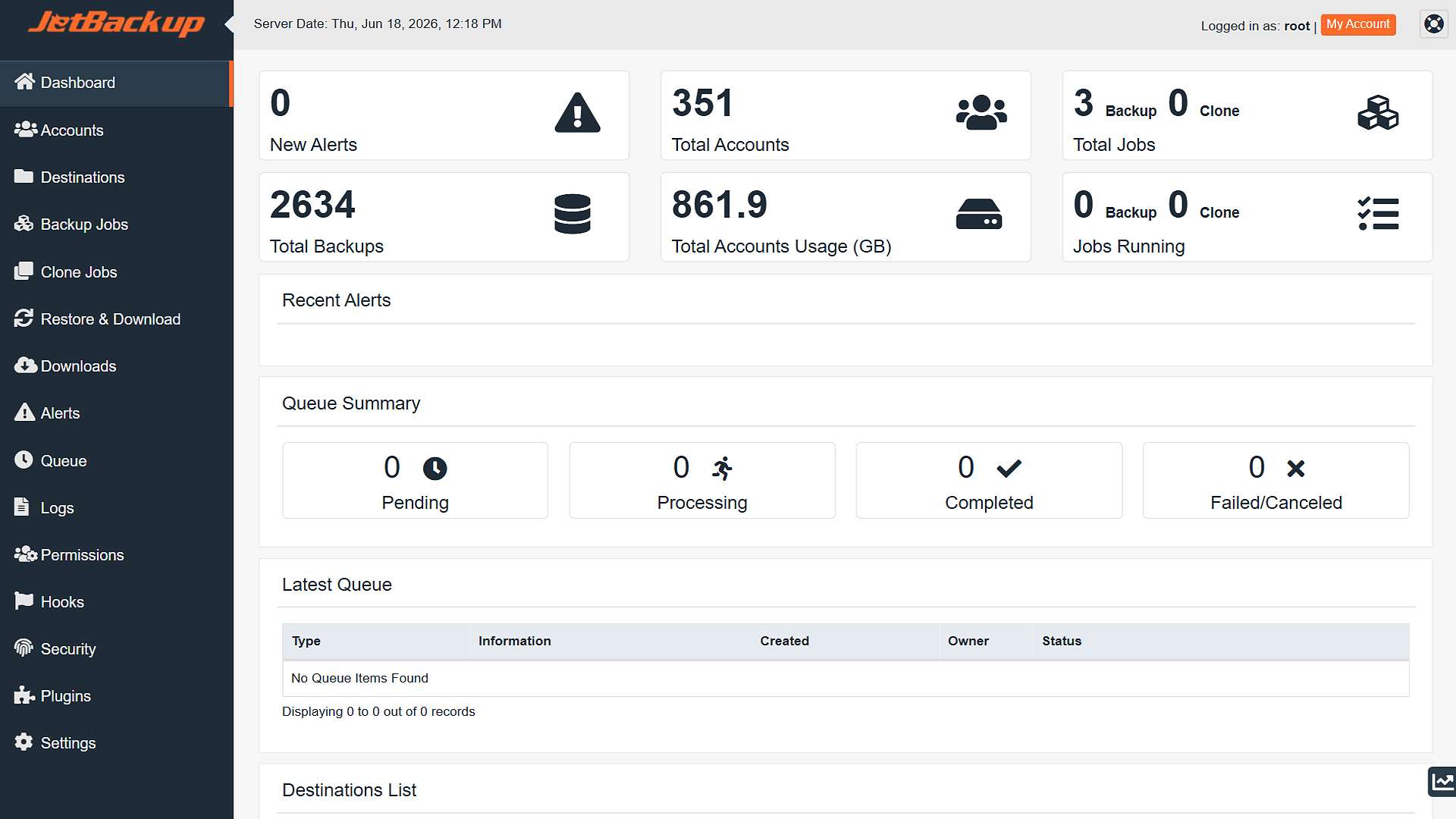Viewport: 1456px width, 819px height.
Task: Open the Dashboard menu item
Action: (116, 83)
